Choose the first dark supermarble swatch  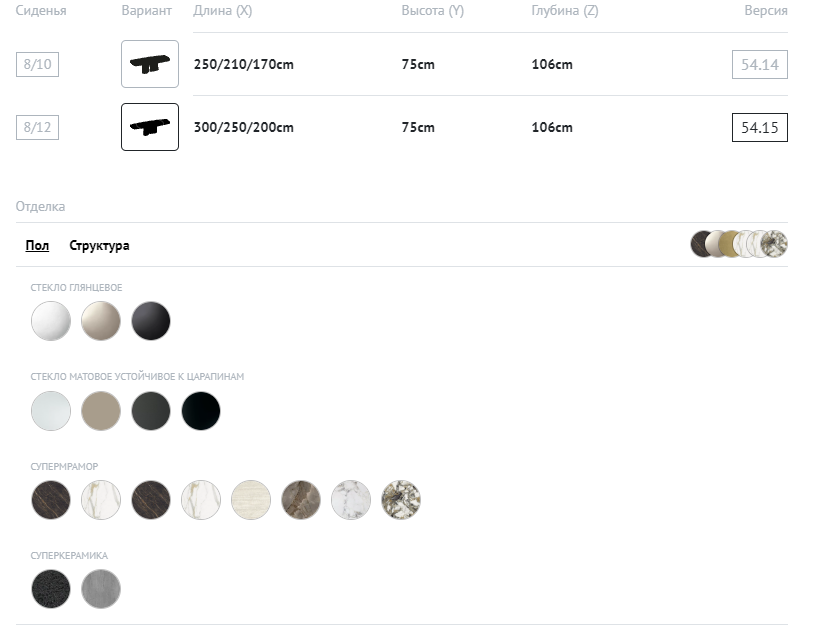point(51,500)
